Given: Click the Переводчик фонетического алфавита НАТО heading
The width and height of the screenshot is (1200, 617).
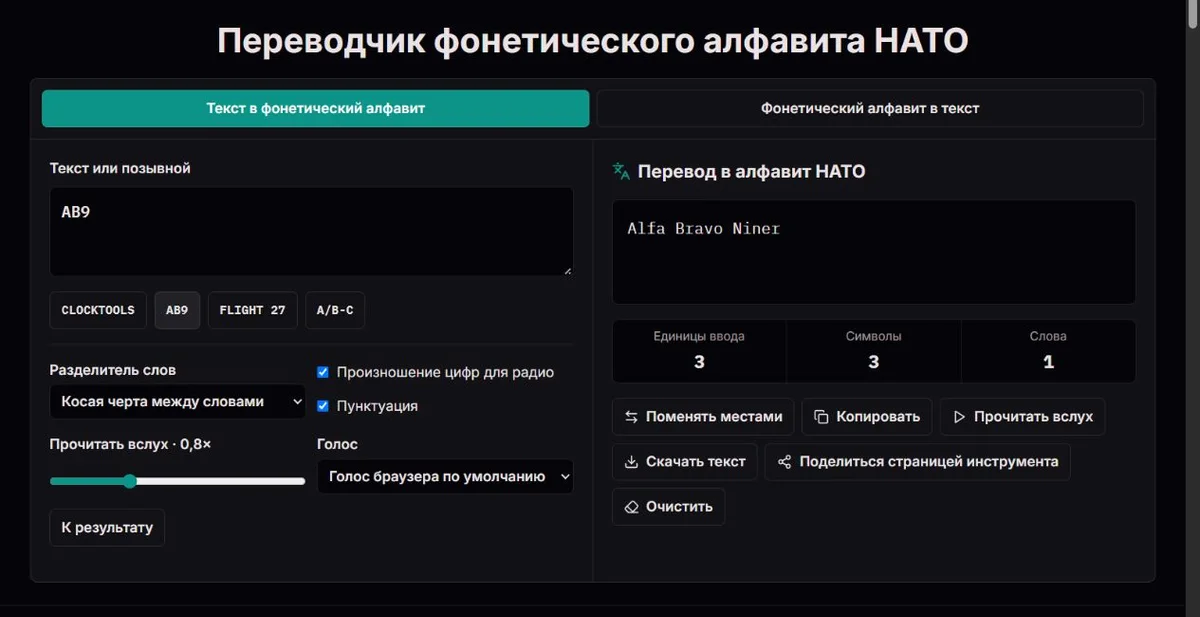Looking at the screenshot, I should (593, 41).
